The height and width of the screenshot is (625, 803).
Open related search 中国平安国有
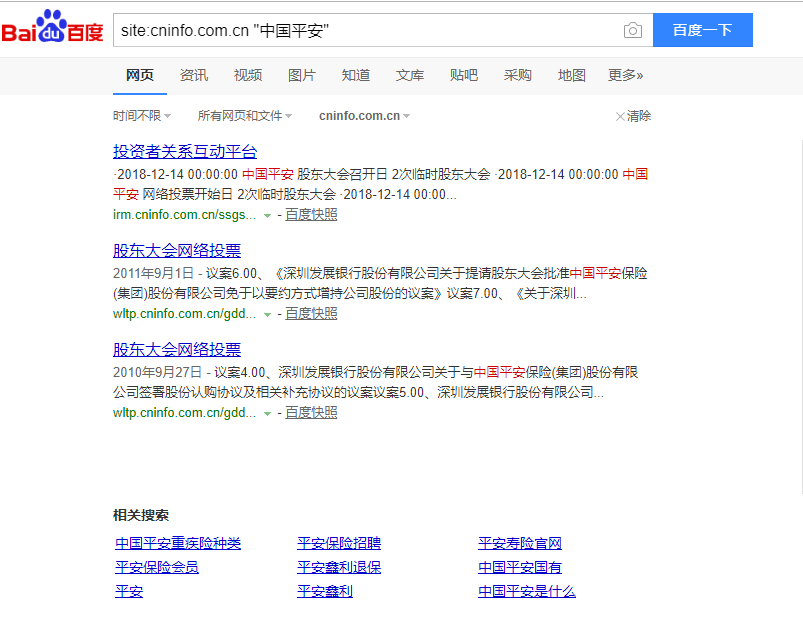point(520,567)
